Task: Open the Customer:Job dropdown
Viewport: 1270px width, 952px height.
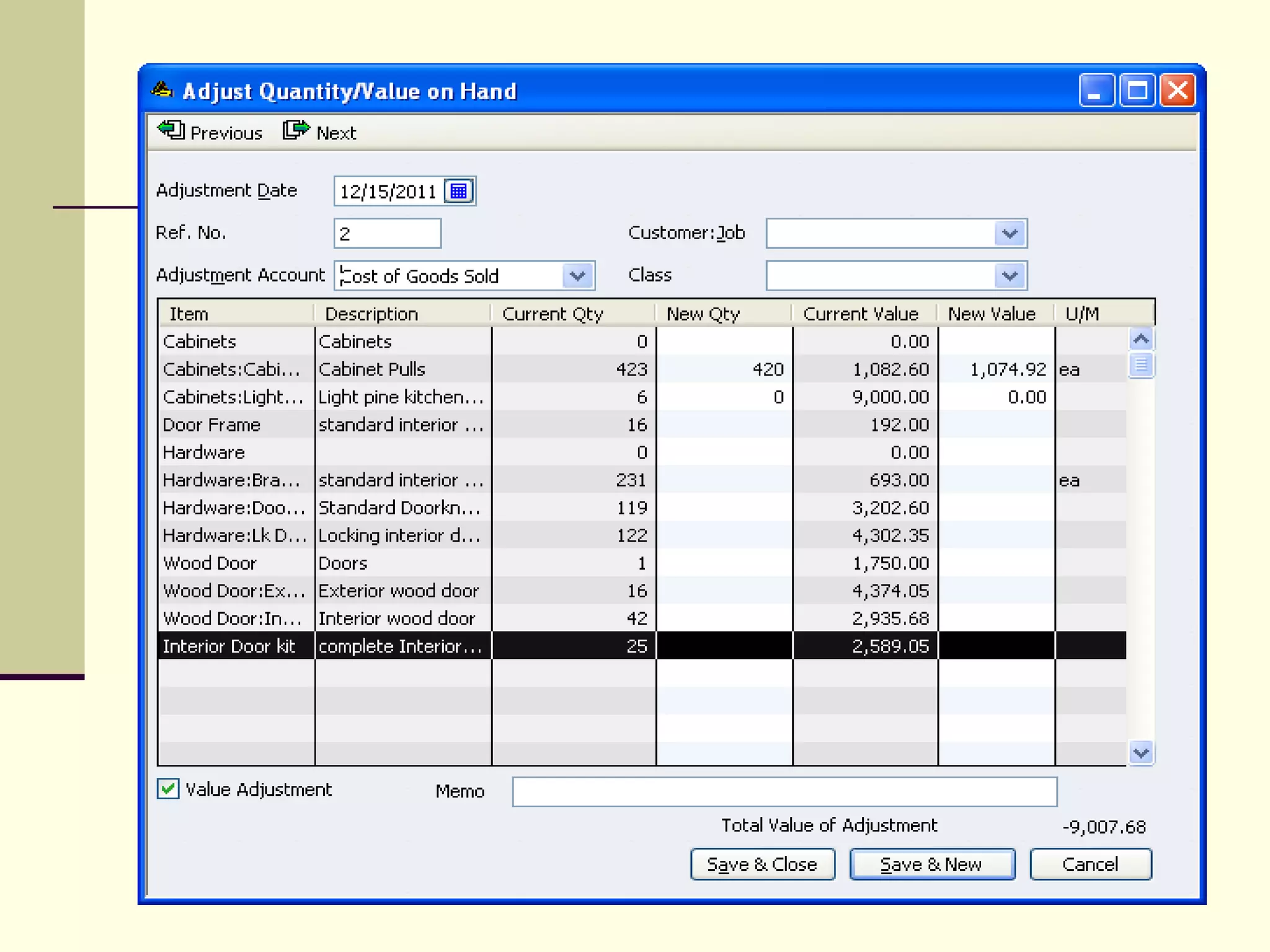Action: click(1010, 234)
